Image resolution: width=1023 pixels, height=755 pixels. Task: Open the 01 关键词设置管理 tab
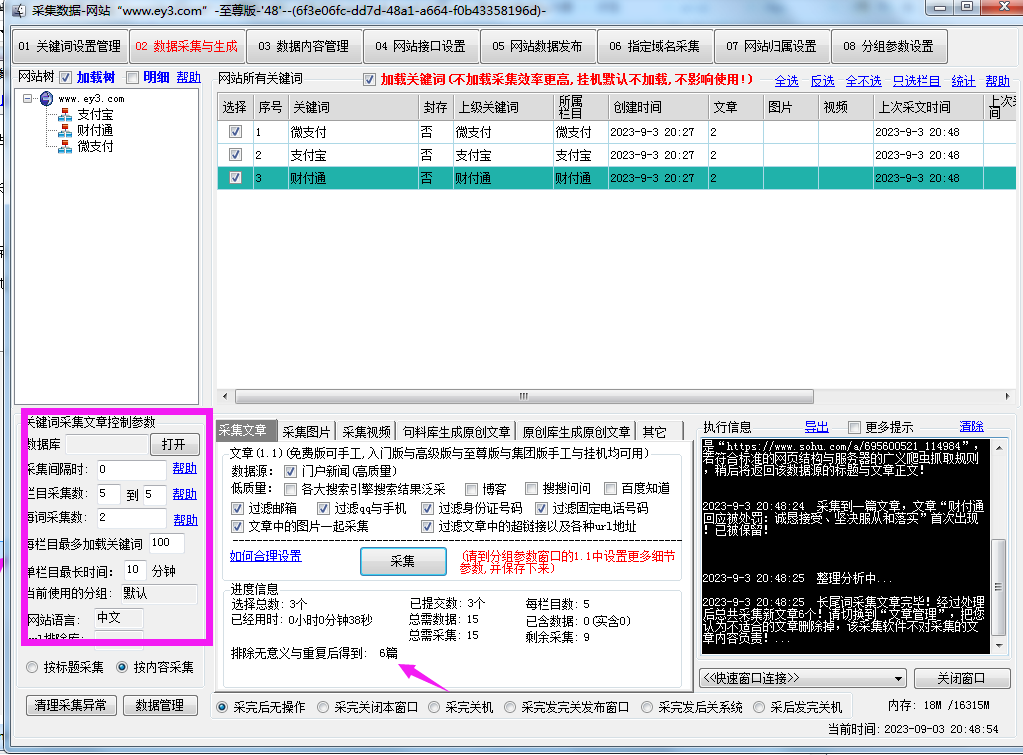click(70, 46)
